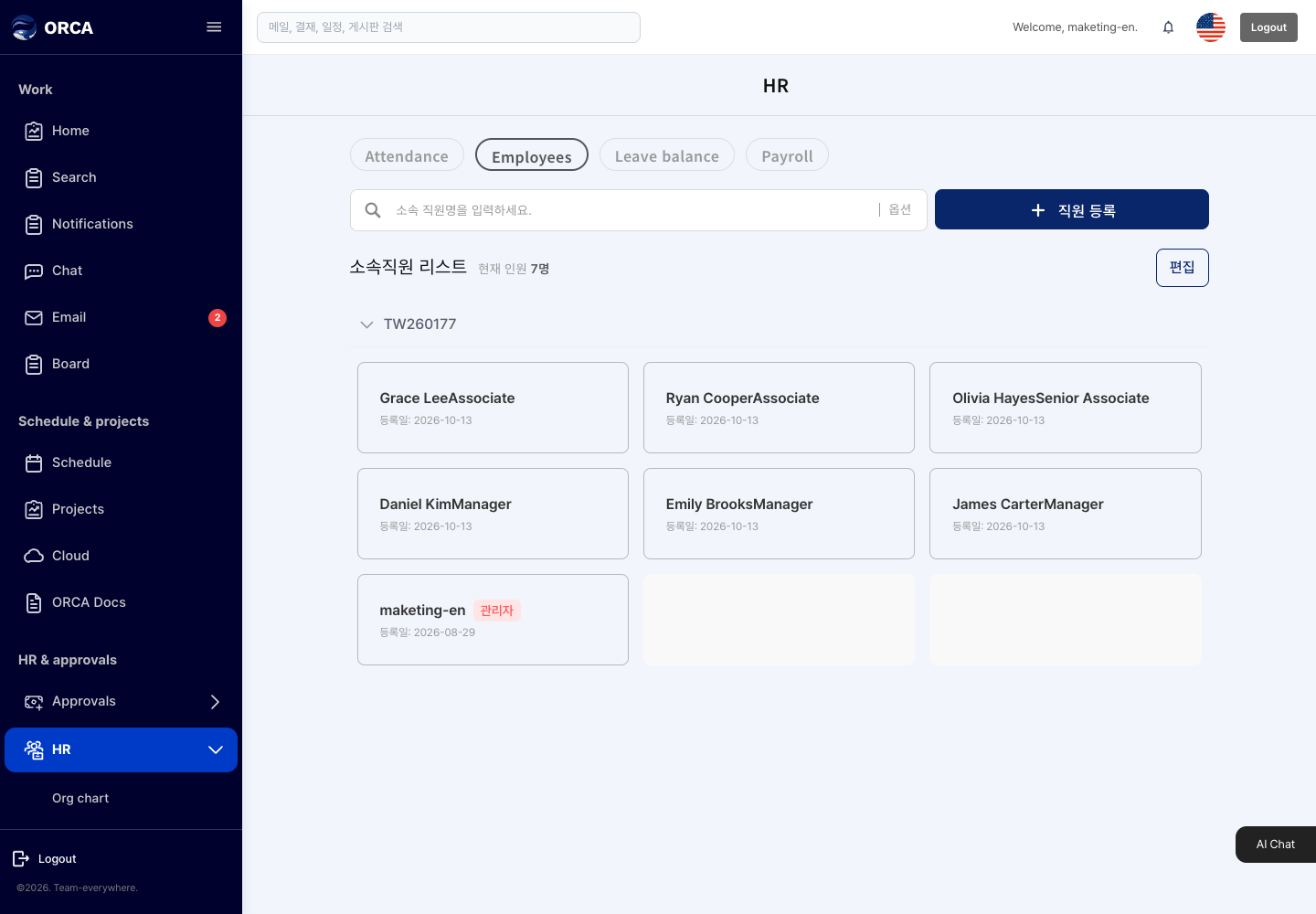Click the Search sidebar icon
1316x914 pixels.
[x=34, y=177]
